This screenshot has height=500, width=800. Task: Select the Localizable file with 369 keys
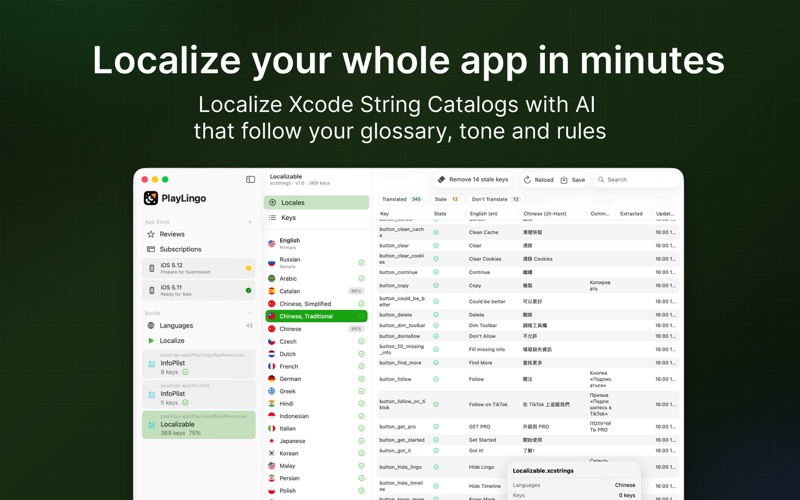pyautogui.click(x=198, y=425)
